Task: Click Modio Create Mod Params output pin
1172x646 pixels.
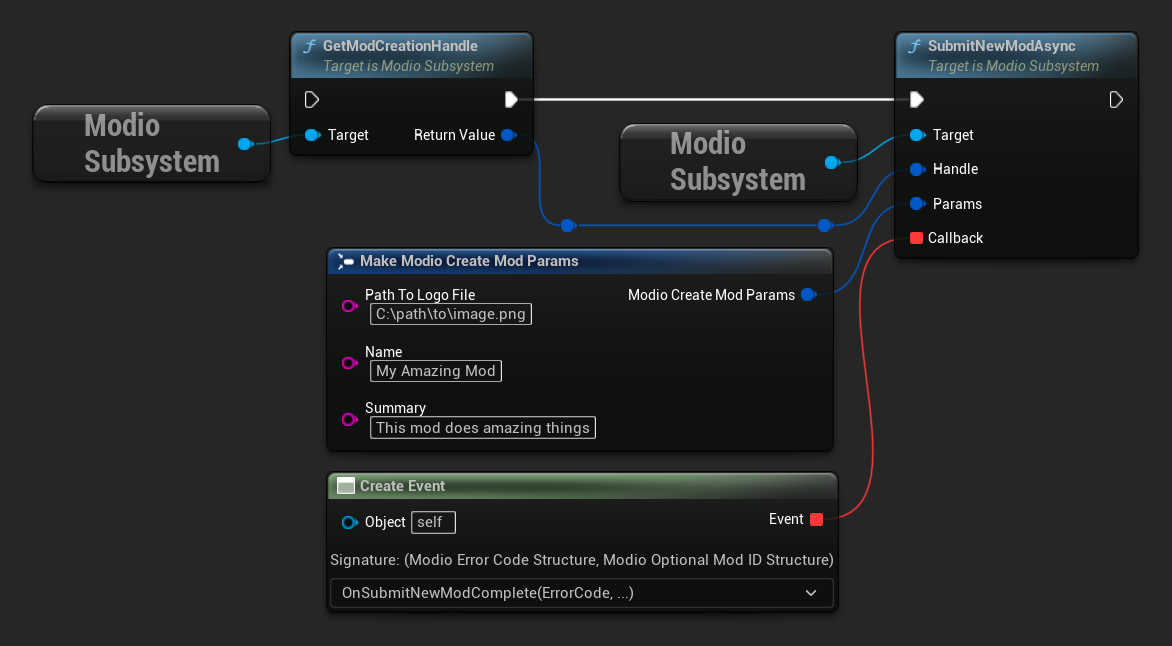Action: [808, 295]
